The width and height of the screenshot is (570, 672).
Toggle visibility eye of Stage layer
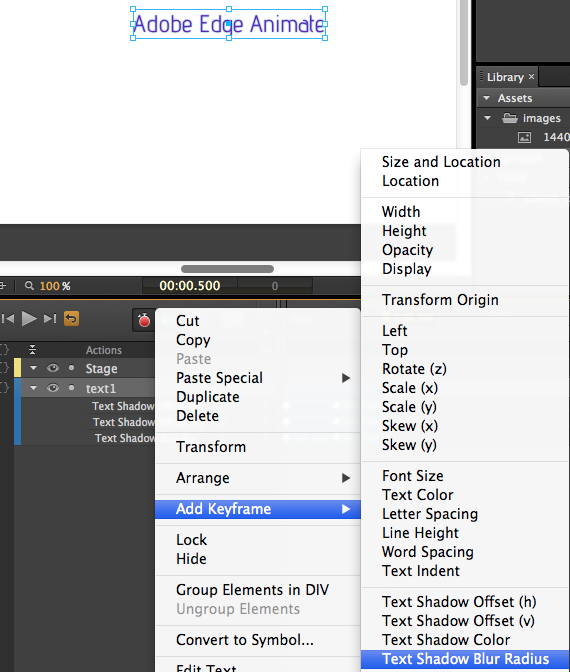click(x=53, y=368)
